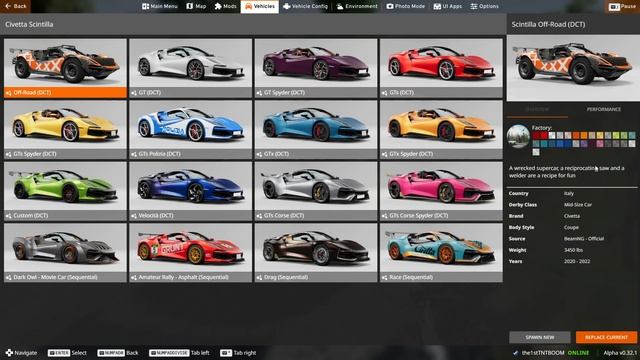The height and width of the screenshot is (360, 640).
Task: Click the Country value Italy
Action: click(569, 193)
